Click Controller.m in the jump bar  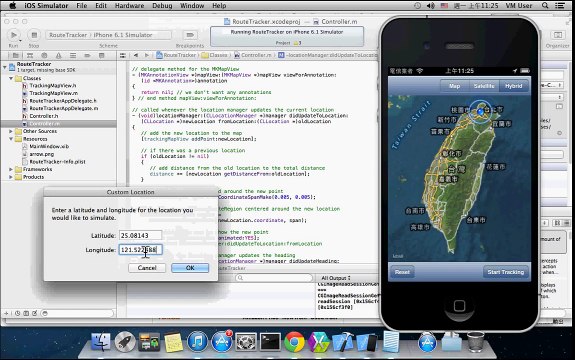click(253, 55)
